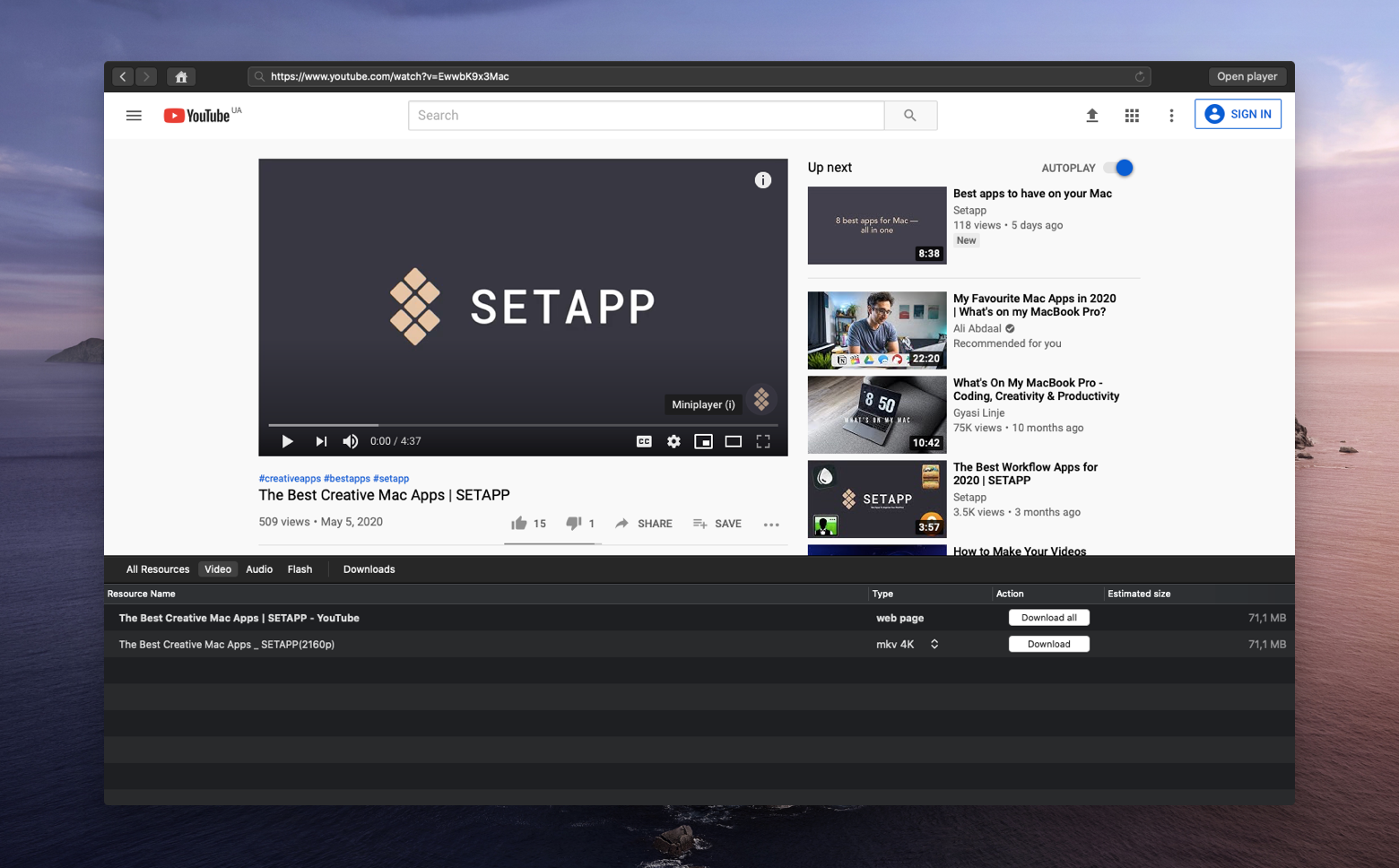Reload page with the refresh icon

[x=1140, y=77]
